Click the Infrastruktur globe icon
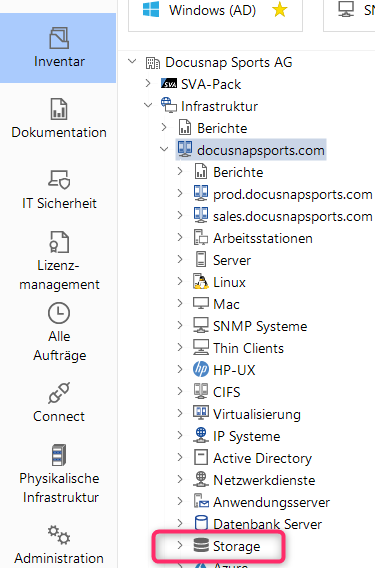Screen dimensions: 375x568 169,105
